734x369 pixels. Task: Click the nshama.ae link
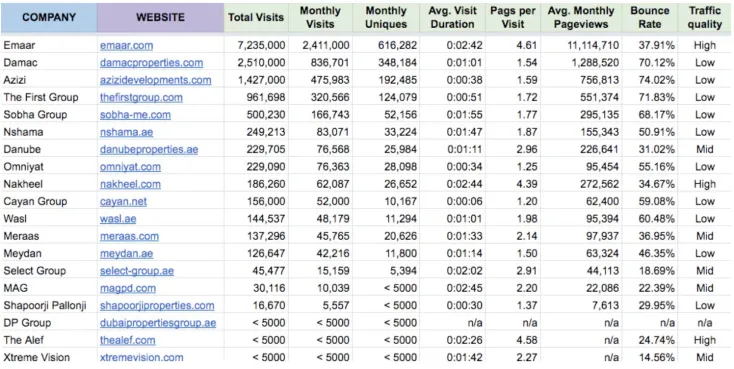[126, 132]
